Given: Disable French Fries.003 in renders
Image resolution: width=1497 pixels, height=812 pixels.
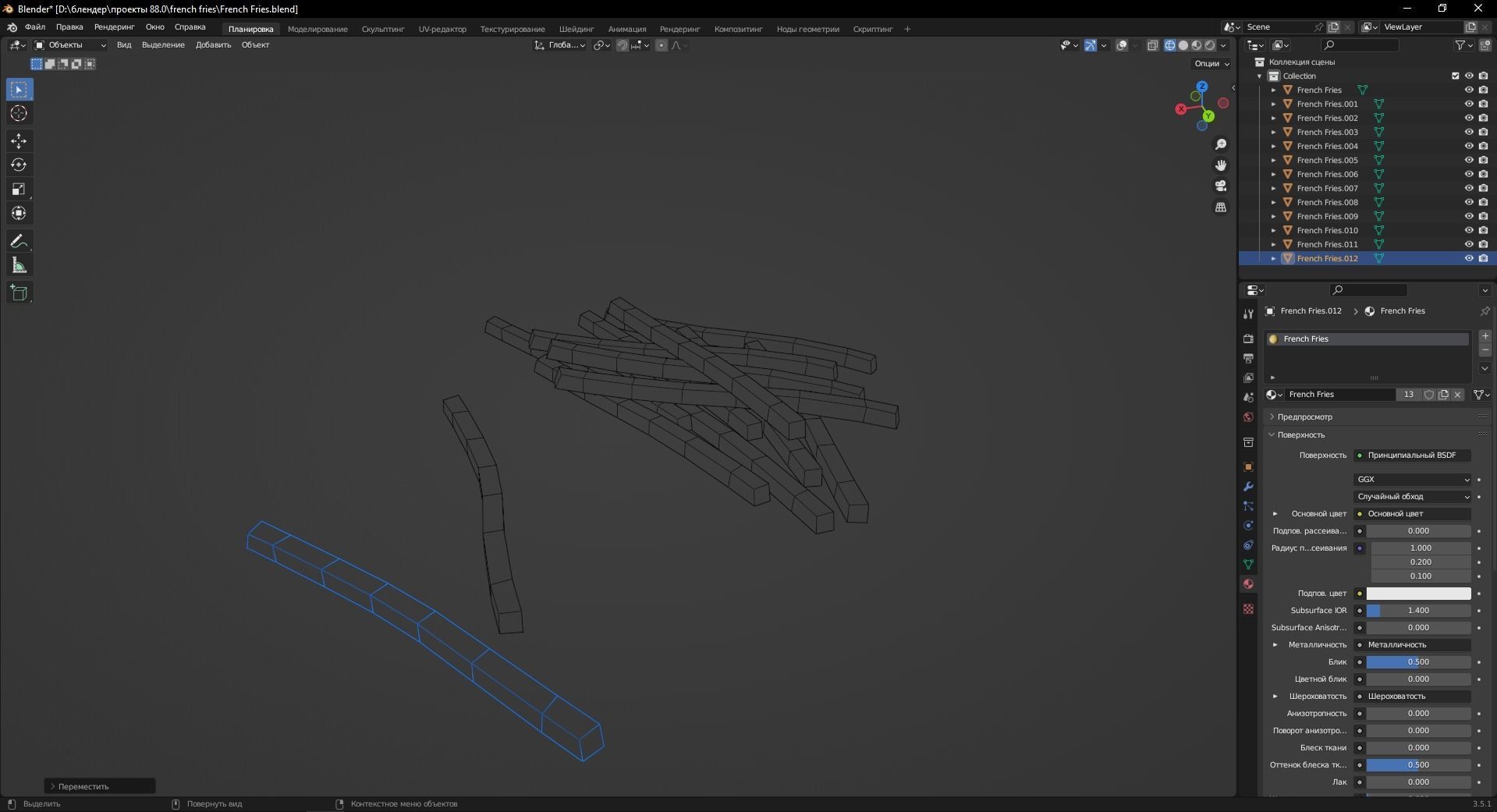Looking at the screenshot, I should [1483, 132].
